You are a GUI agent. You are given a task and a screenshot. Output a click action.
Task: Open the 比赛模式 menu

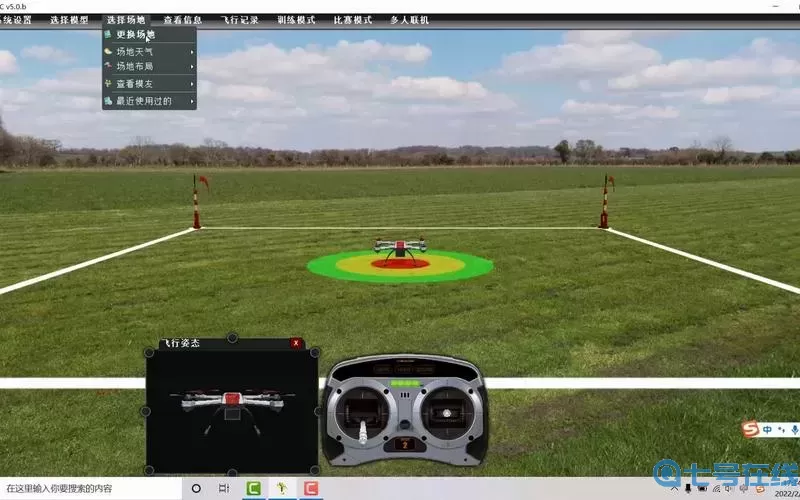click(352, 20)
